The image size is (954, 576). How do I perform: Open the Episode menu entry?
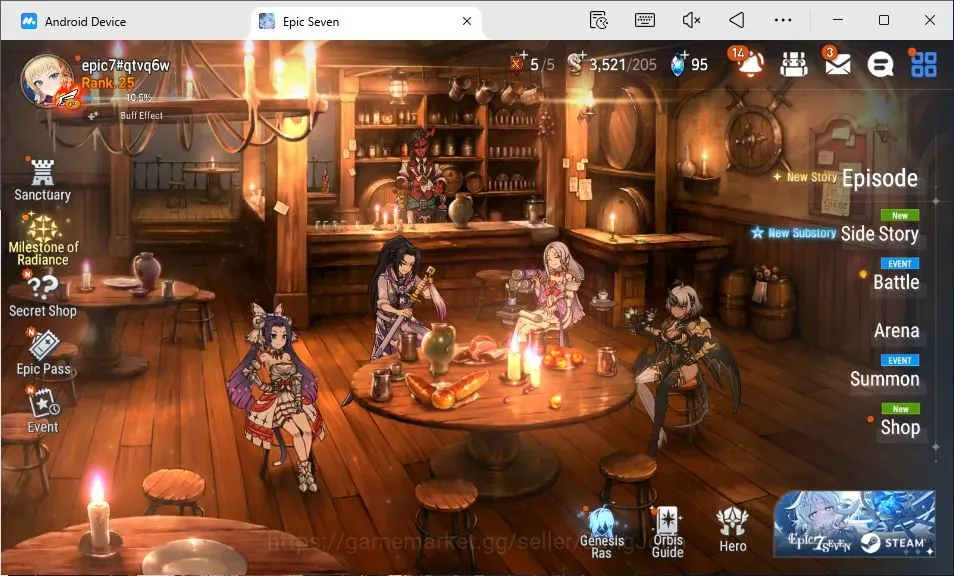coord(879,179)
